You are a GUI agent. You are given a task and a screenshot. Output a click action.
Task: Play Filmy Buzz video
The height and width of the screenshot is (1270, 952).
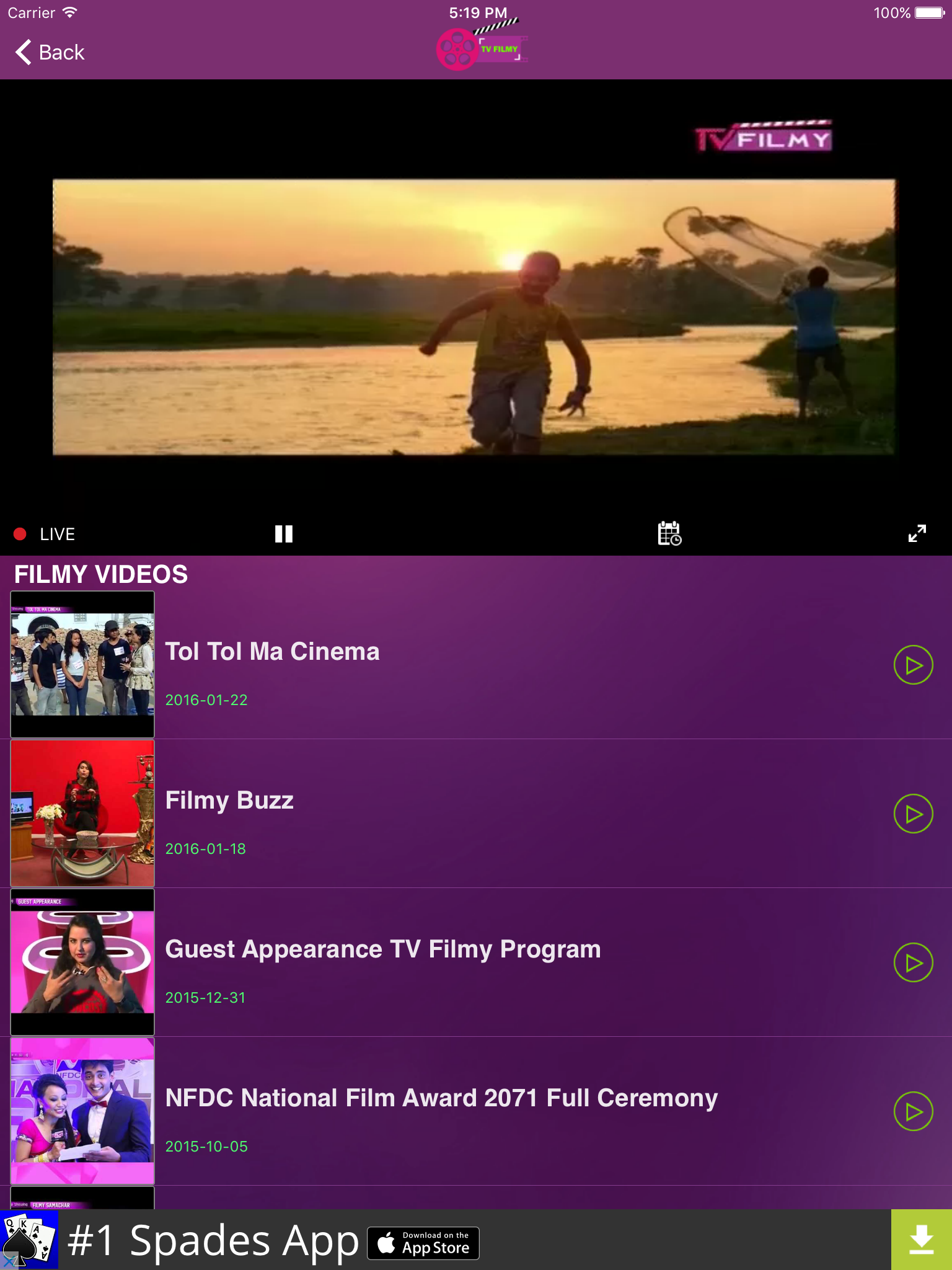pos(913,814)
